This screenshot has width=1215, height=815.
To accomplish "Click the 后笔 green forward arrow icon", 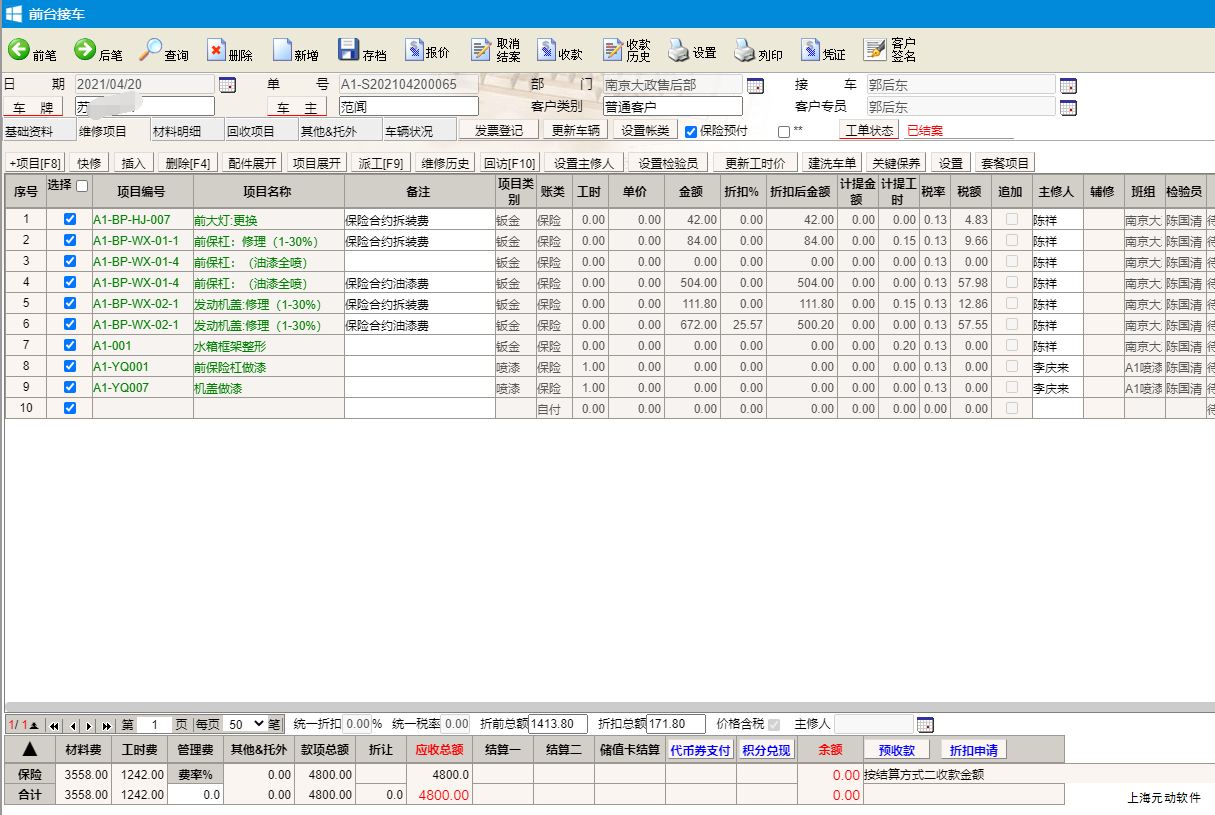I will 85,51.
